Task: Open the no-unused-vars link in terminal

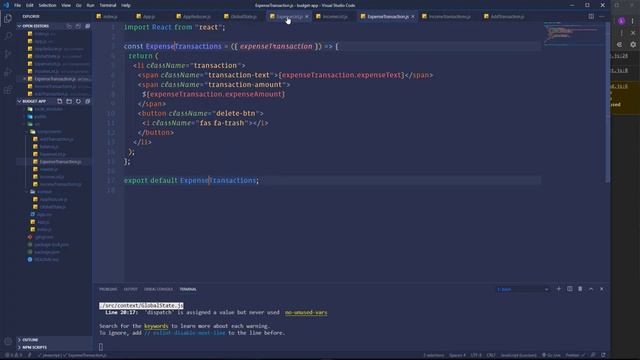Action: tap(306, 313)
